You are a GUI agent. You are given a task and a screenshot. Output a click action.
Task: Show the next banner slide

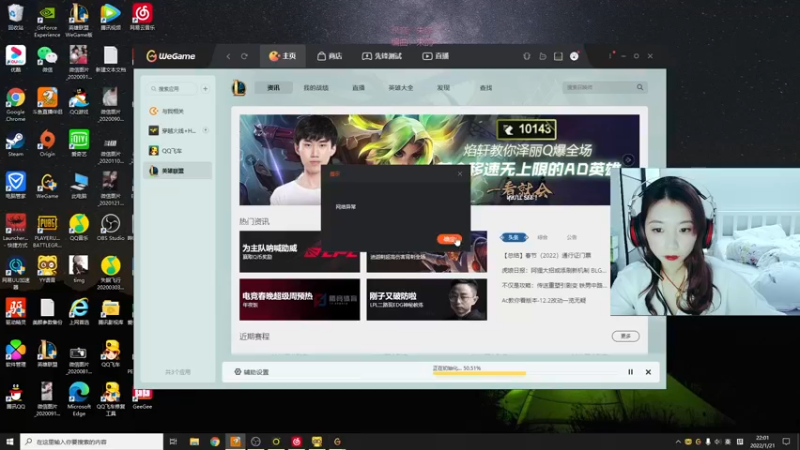click(x=628, y=160)
